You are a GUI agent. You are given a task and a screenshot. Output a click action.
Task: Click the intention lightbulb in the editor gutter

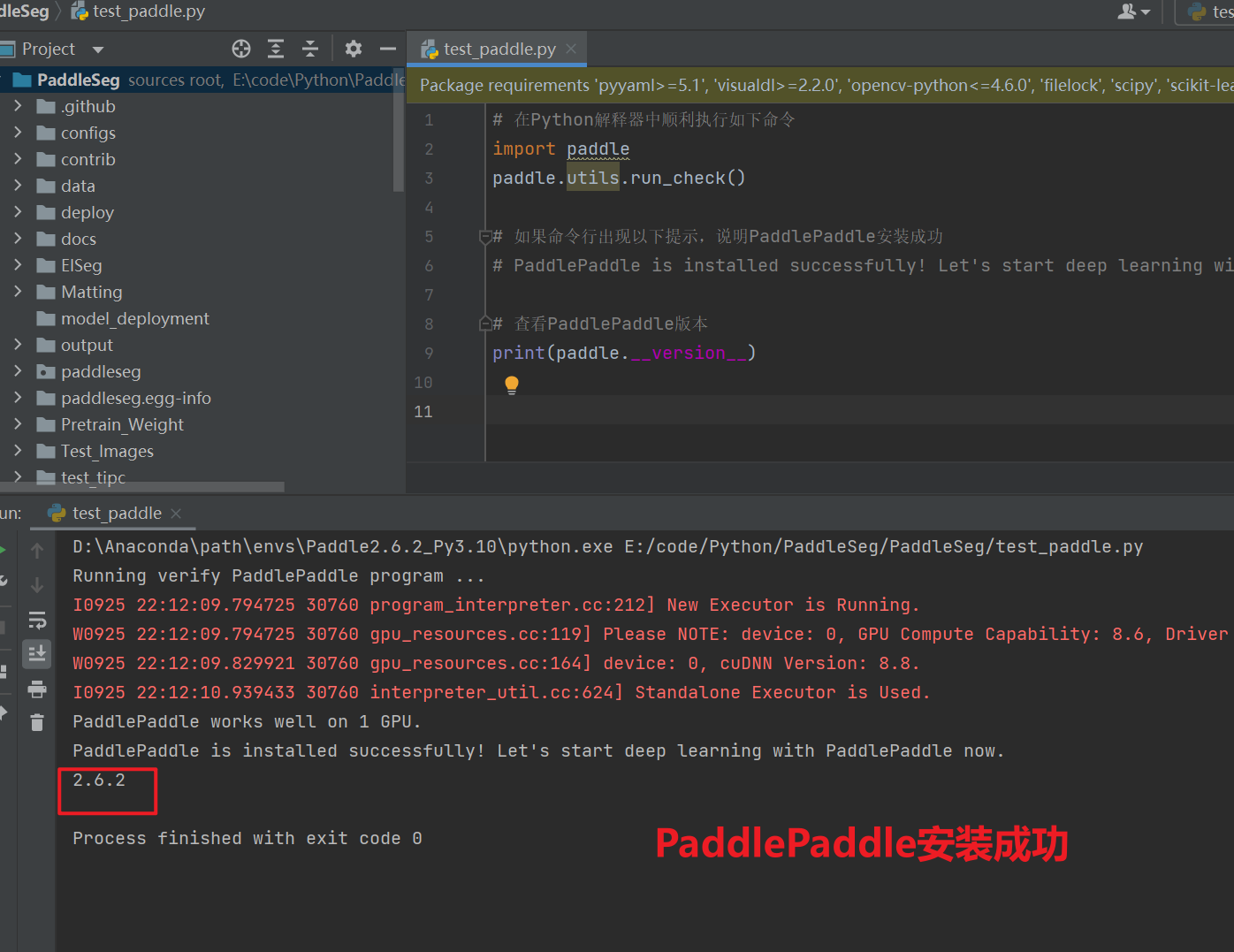tap(512, 384)
